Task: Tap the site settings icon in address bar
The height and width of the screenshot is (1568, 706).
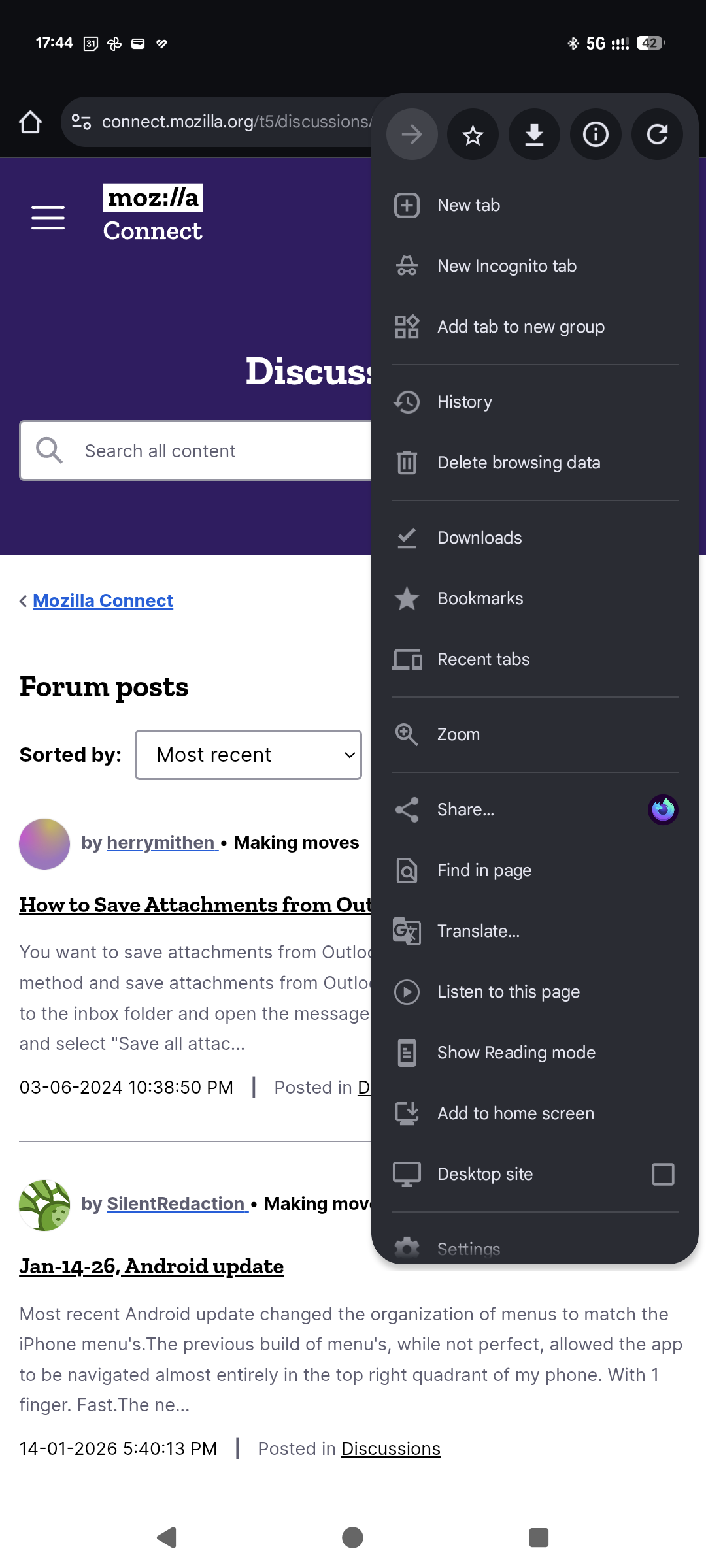Action: coord(81,122)
